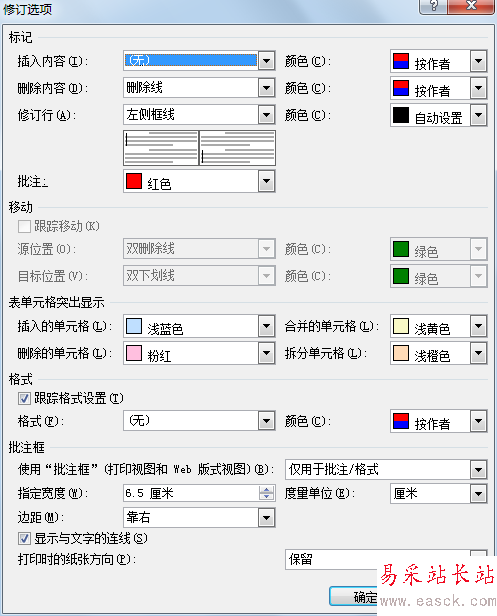Open the 度量单位 厘米 dropdown
This screenshot has height=616, width=497.
click(478, 493)
